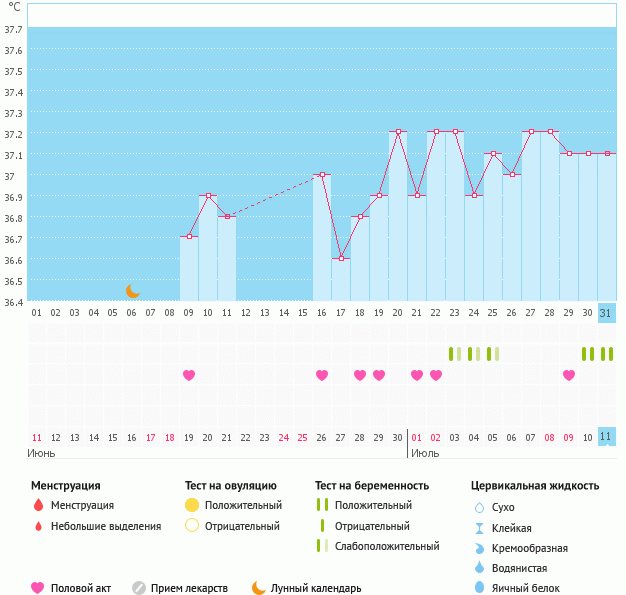The height and width of the screenshot is (595, 626).
Task: Click the Лунный календарь moon legend icon
Action: (259, 588)
